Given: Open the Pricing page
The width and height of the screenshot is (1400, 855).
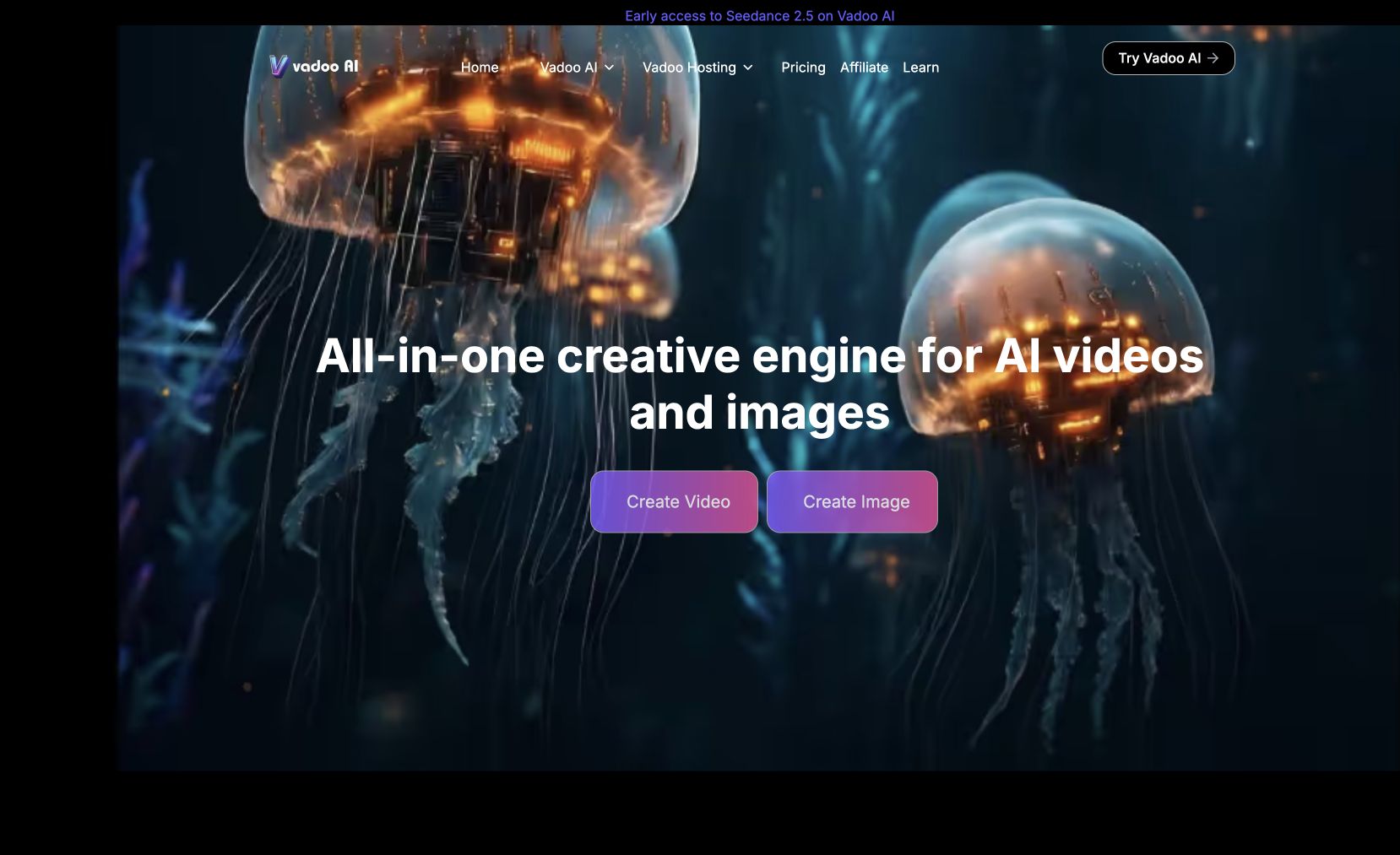Looking at the screenshot, I should point(803,68).
